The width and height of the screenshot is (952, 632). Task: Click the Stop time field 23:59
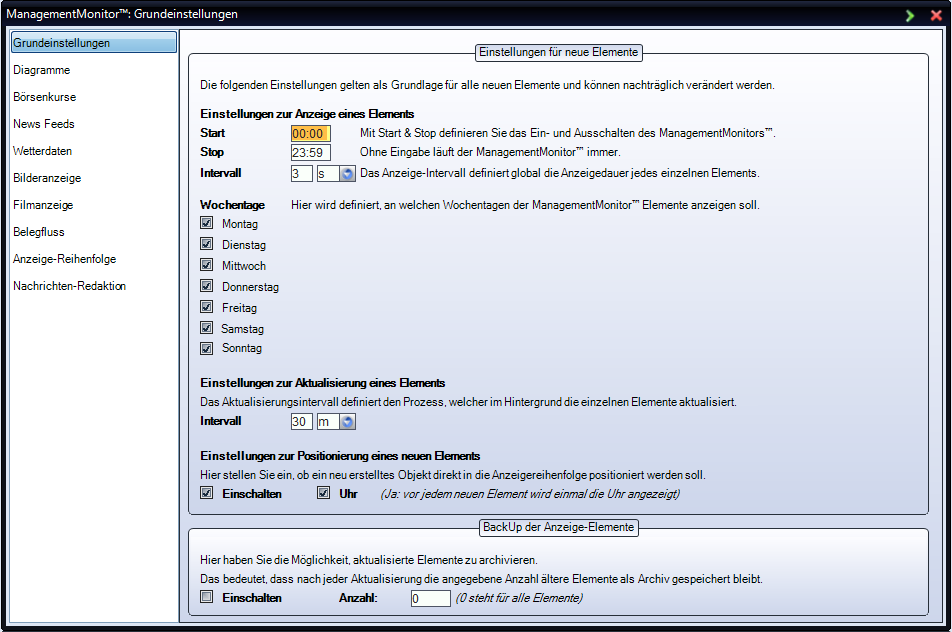coord(310,152)
